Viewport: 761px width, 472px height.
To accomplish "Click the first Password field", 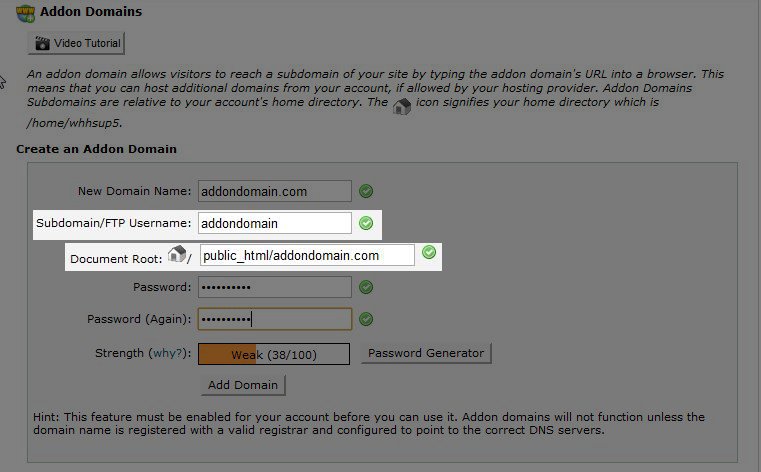I will tap(275, 287).
